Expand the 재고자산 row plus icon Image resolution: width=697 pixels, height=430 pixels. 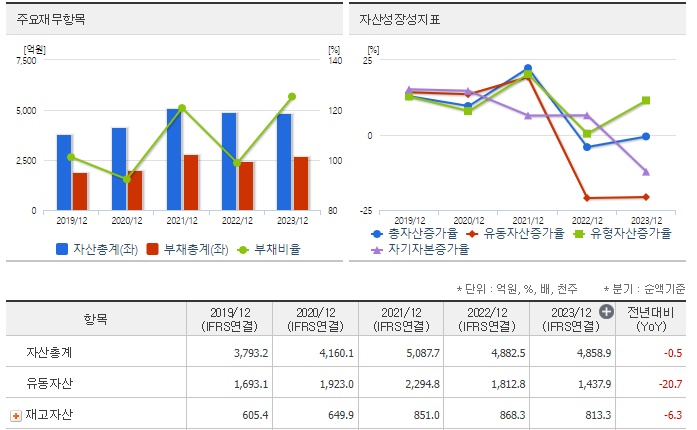[16, 416]
